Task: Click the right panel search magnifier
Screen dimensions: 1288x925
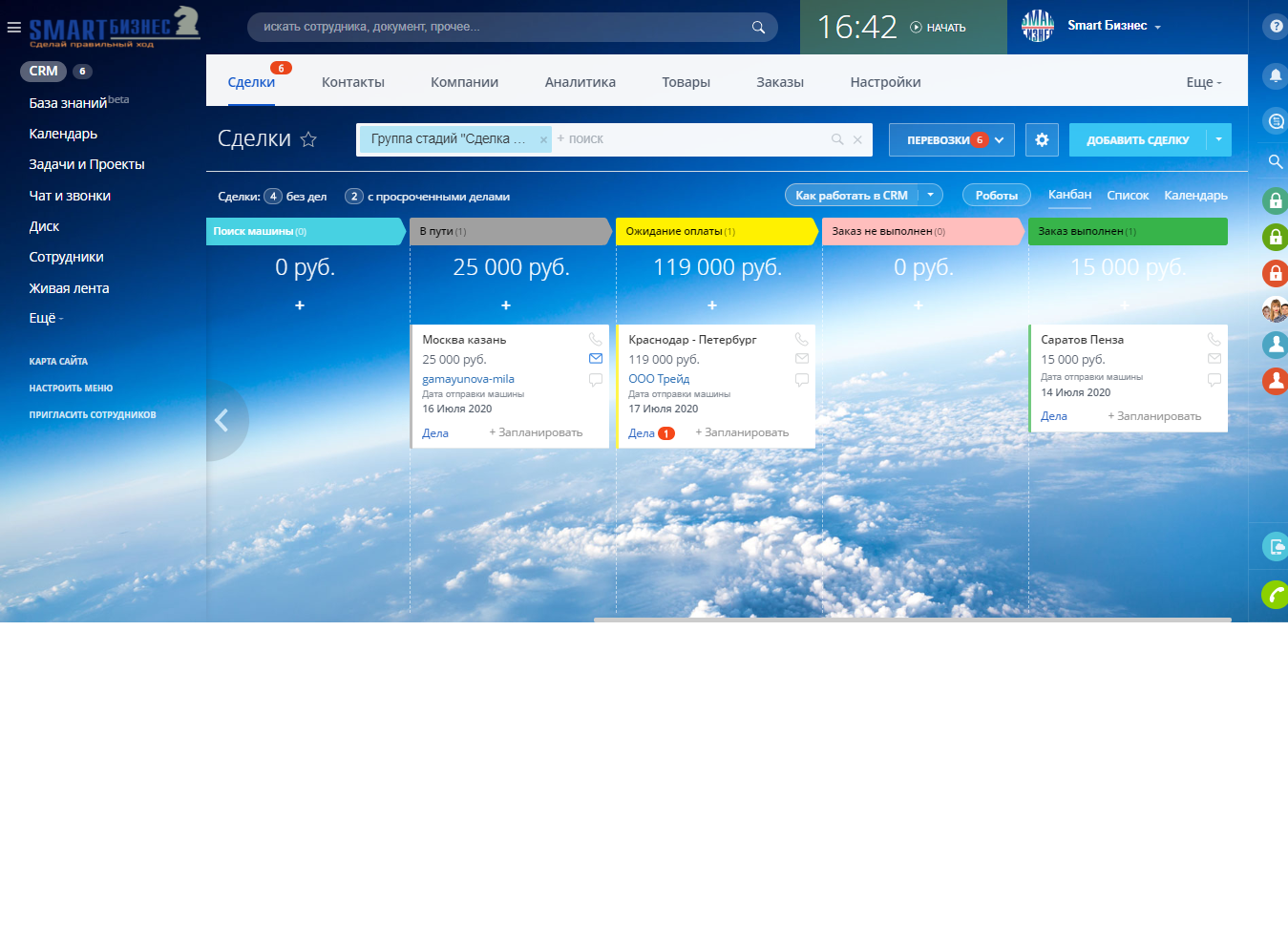Action: [1276, 161]
